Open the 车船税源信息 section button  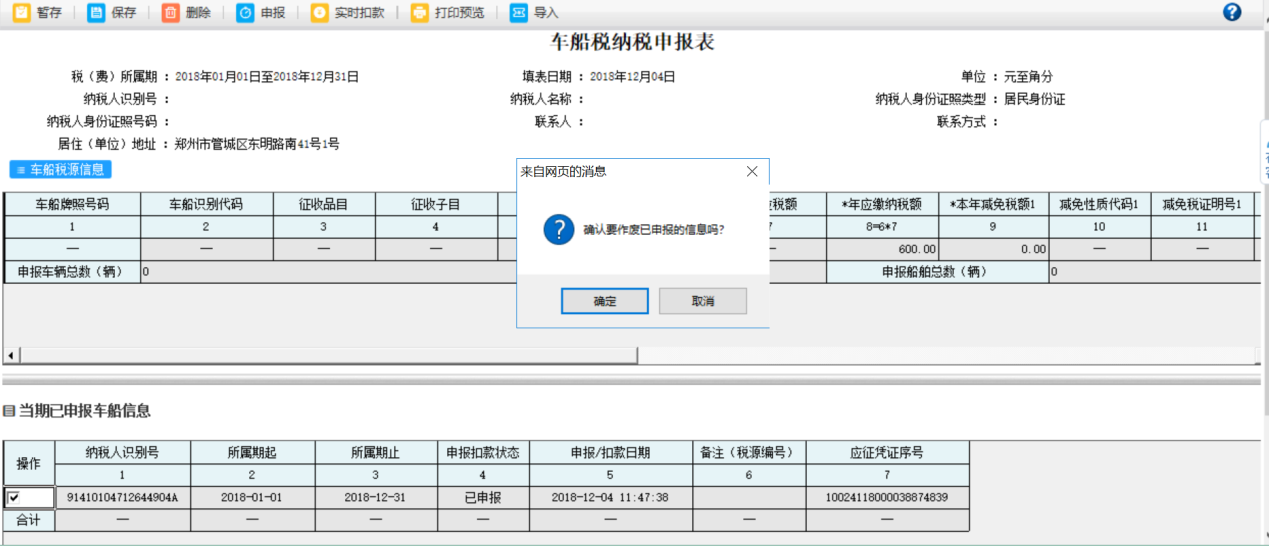[x=60, y=170]
